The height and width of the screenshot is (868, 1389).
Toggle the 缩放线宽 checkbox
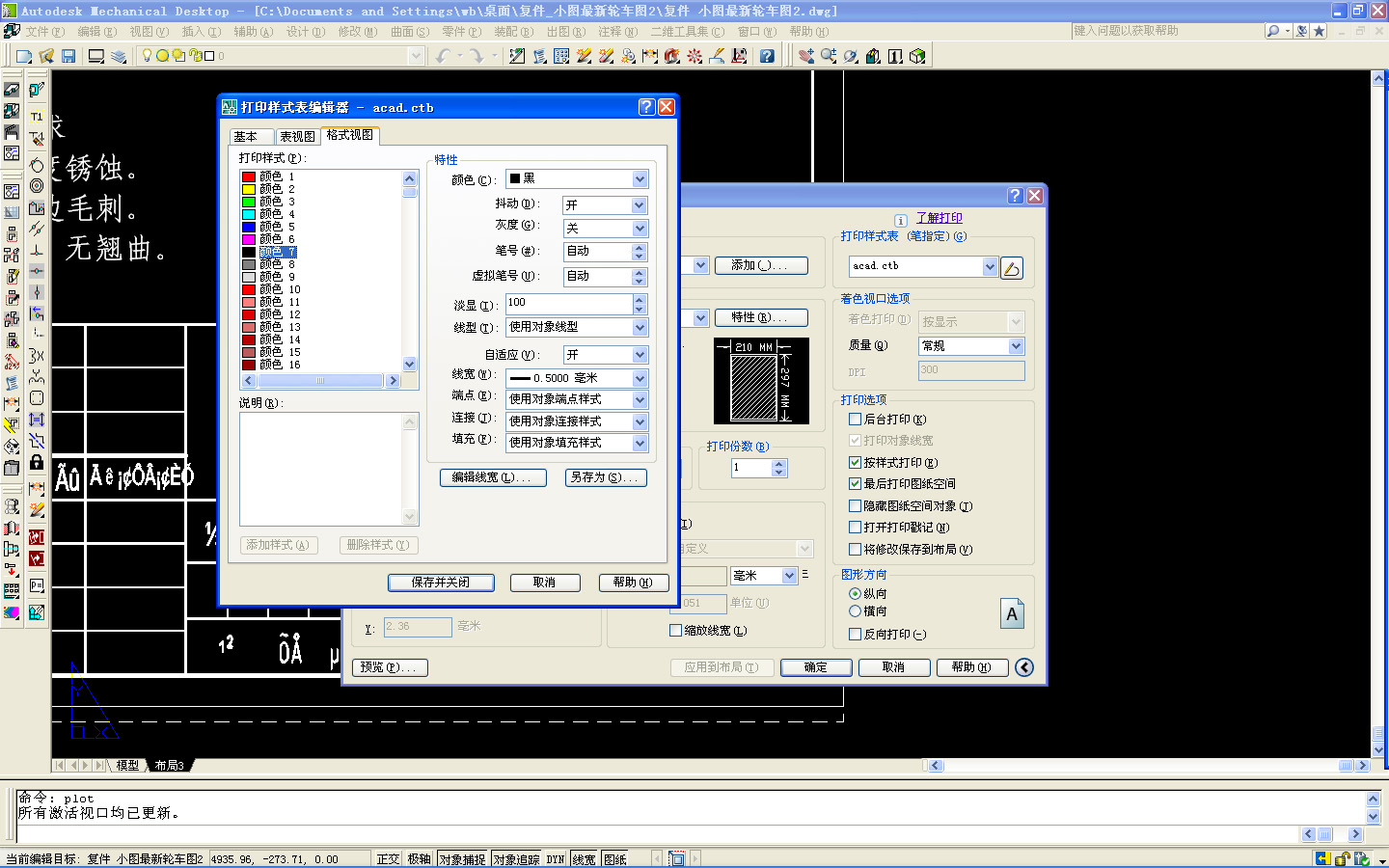tap(675, 631)
